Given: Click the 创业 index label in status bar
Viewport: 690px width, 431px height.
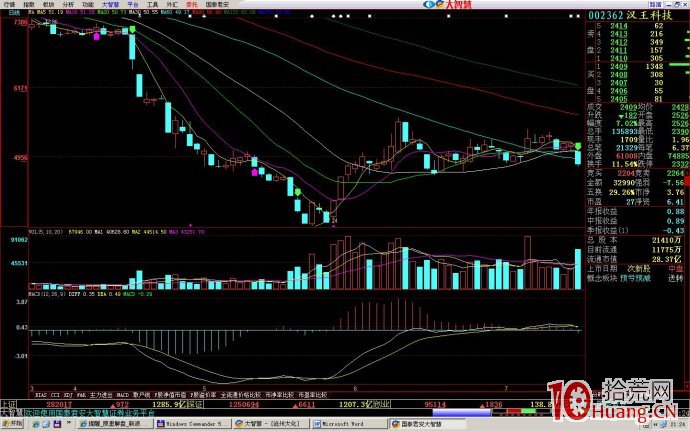Looking at the screenshot, I should (383, 404).
